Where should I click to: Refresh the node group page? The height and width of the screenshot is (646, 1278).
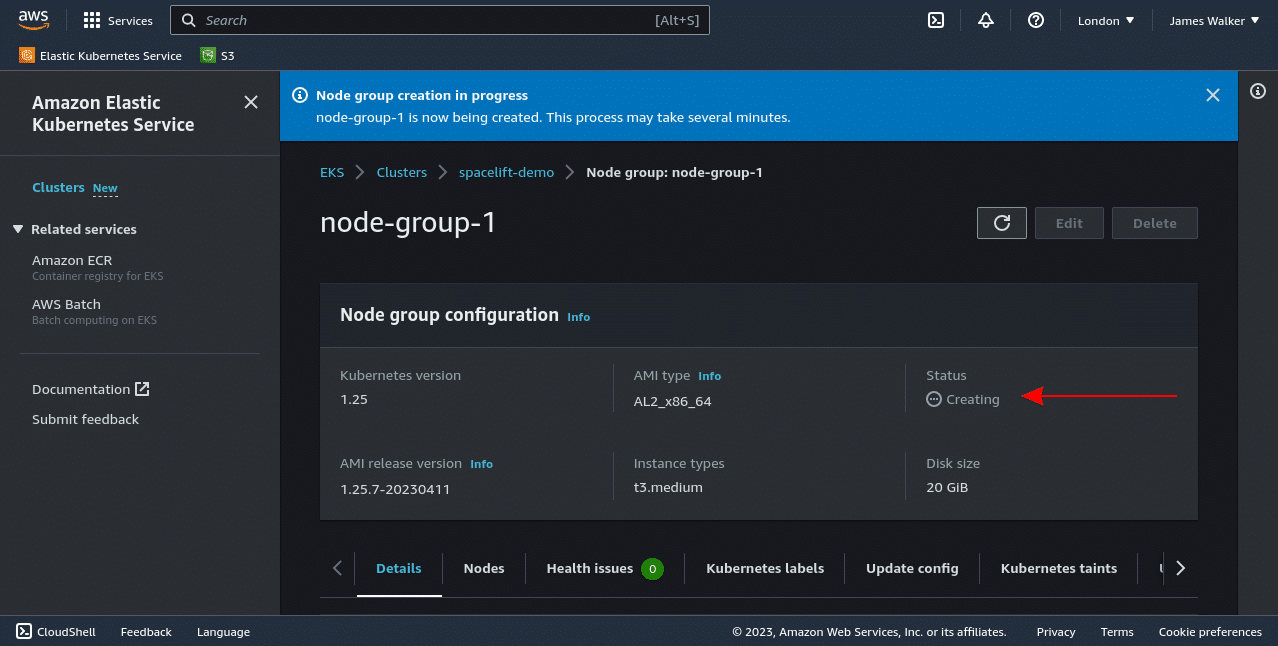(x=1002, y=223)
